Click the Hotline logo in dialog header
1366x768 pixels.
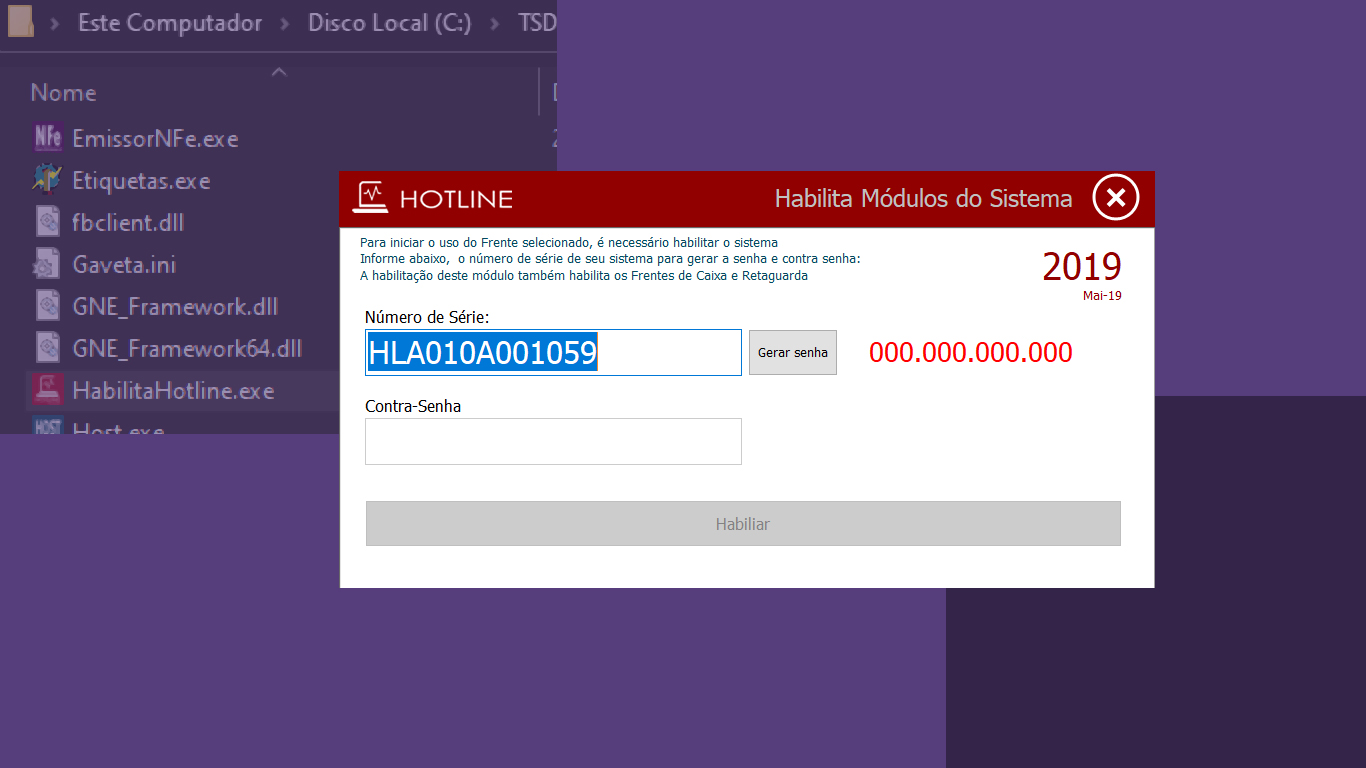click(432, 198)
